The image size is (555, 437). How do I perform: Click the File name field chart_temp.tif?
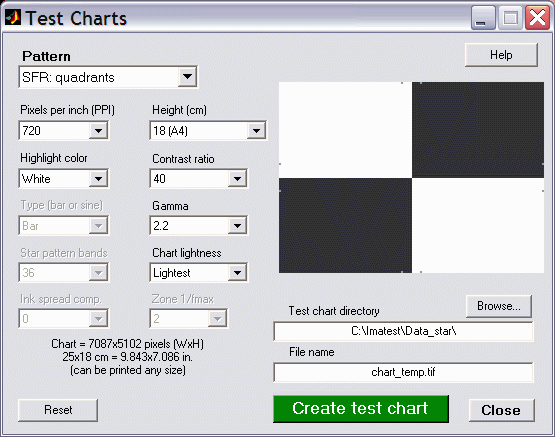click(x=403, y=372)
